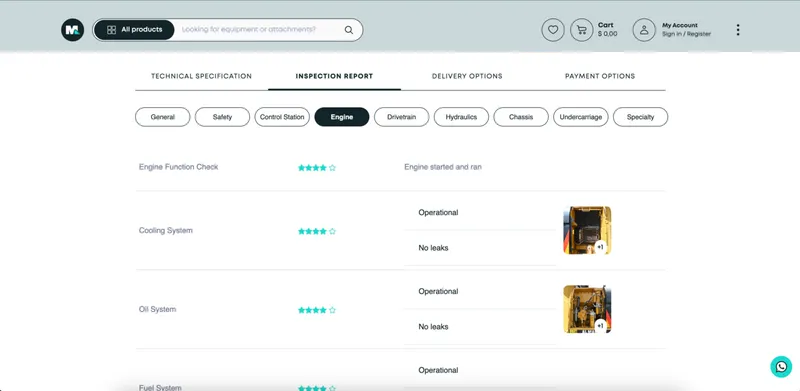Click the search magnifier icon

coord(348,30)
